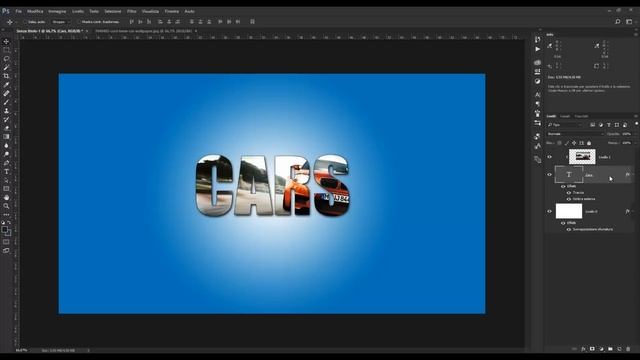Click add layer style fx icon at panel bottom
Screen dimensions: 640x360
pyautogui.click(x=583, y=349)
